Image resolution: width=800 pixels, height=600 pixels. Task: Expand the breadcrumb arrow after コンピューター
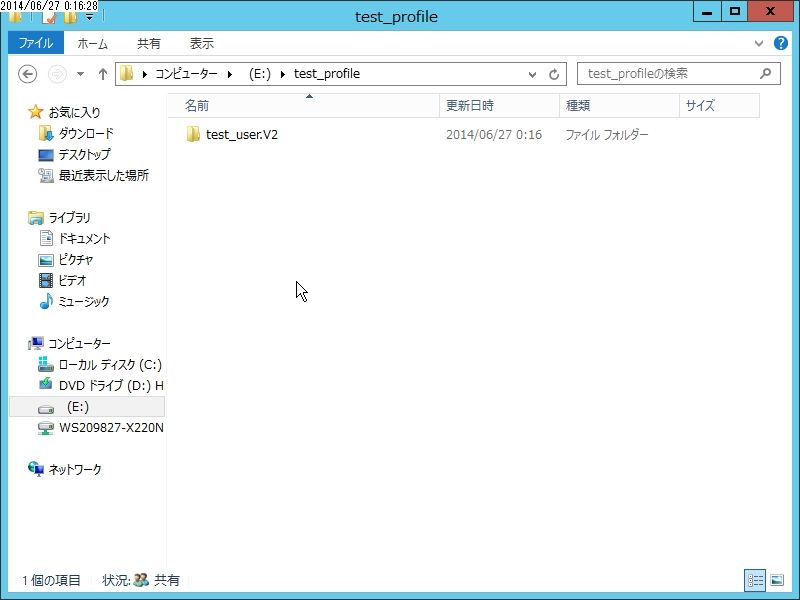tap(230, 74)
